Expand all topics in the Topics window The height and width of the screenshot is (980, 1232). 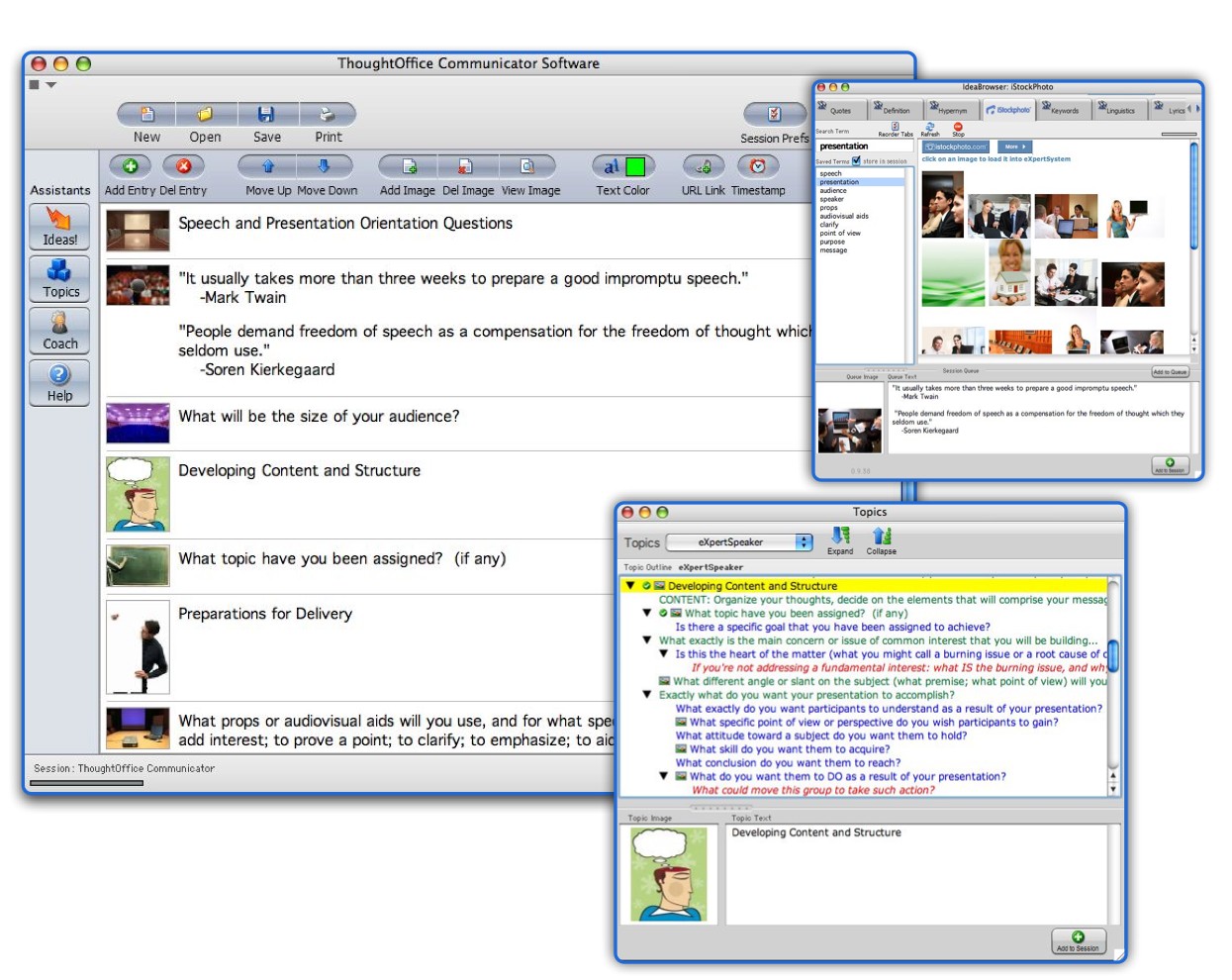click(840, 540)
